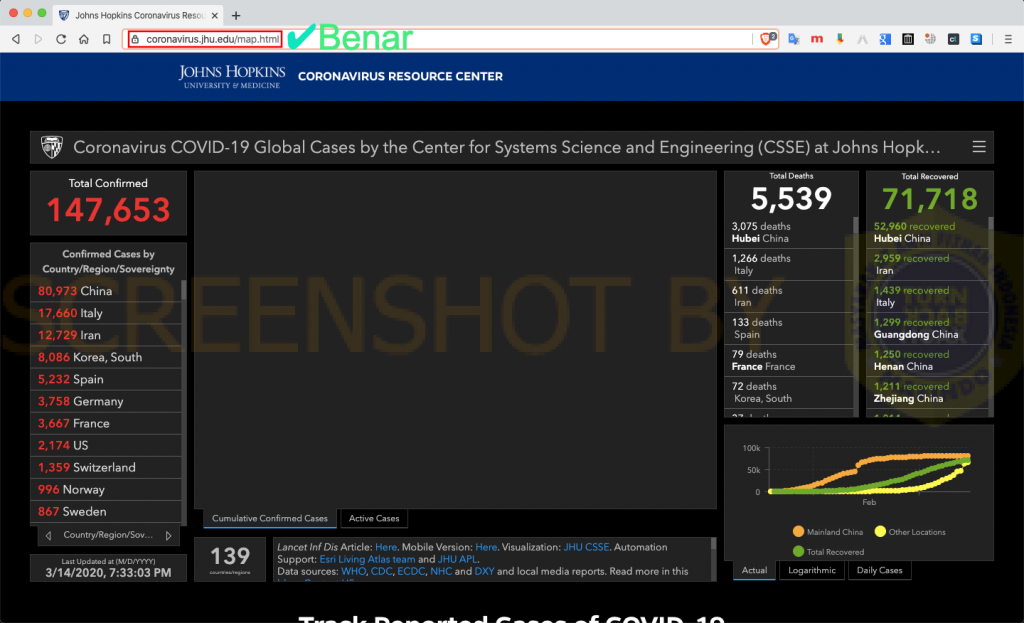Click the dark 'ct' extension icon

click(953, 39)
